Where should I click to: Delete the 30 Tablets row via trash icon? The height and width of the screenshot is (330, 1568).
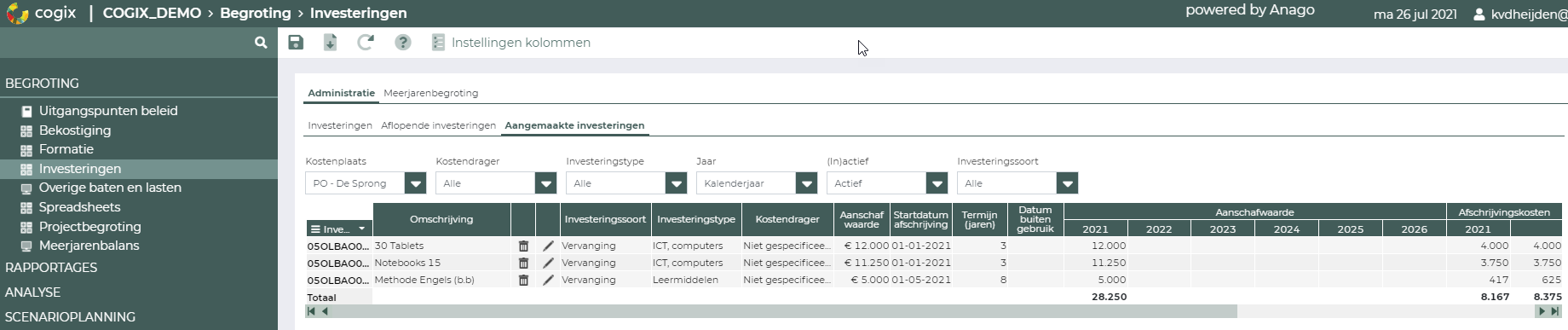(x=523, y=246)
